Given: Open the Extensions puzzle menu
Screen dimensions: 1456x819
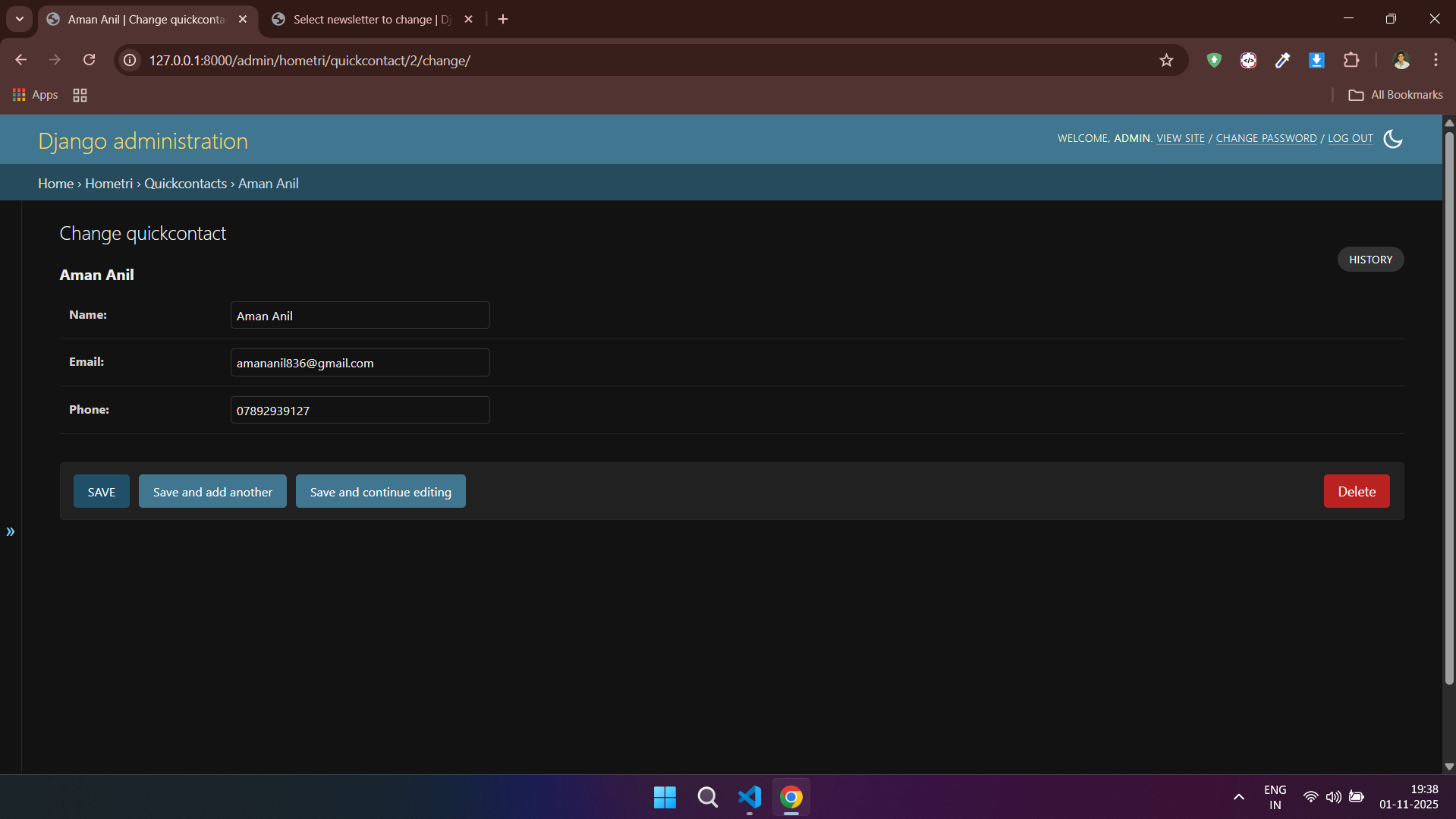Looking at the screenshot, I should pos(1351,60).
